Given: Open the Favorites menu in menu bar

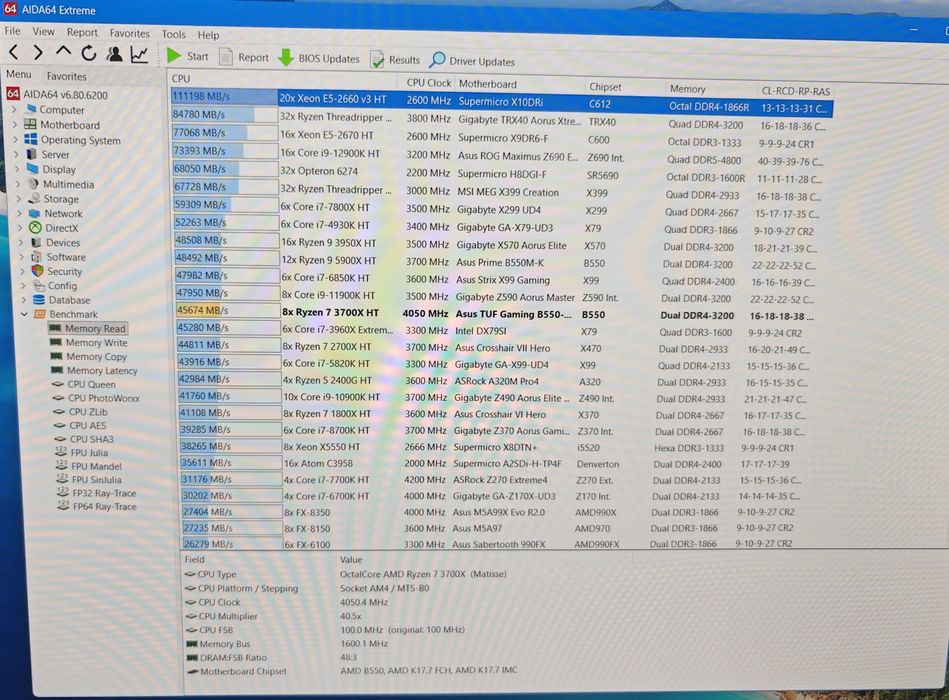Looking at the screenshot, I should point(130,33).
